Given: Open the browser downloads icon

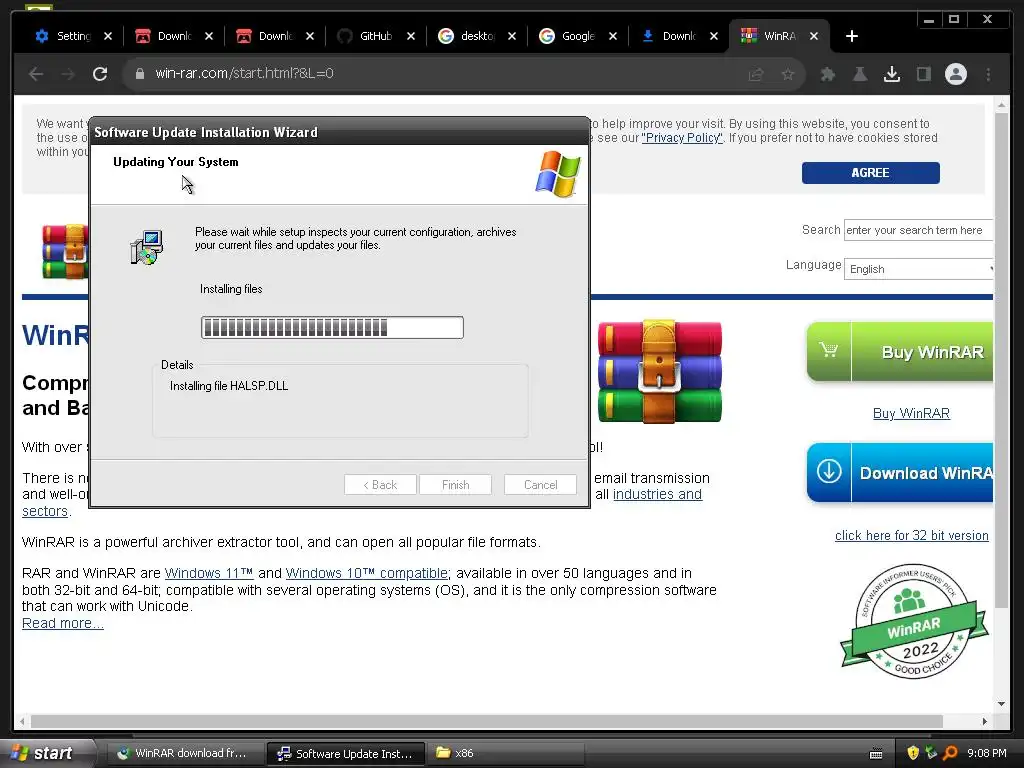Looking at the screenshot, I should pos(891,74).
